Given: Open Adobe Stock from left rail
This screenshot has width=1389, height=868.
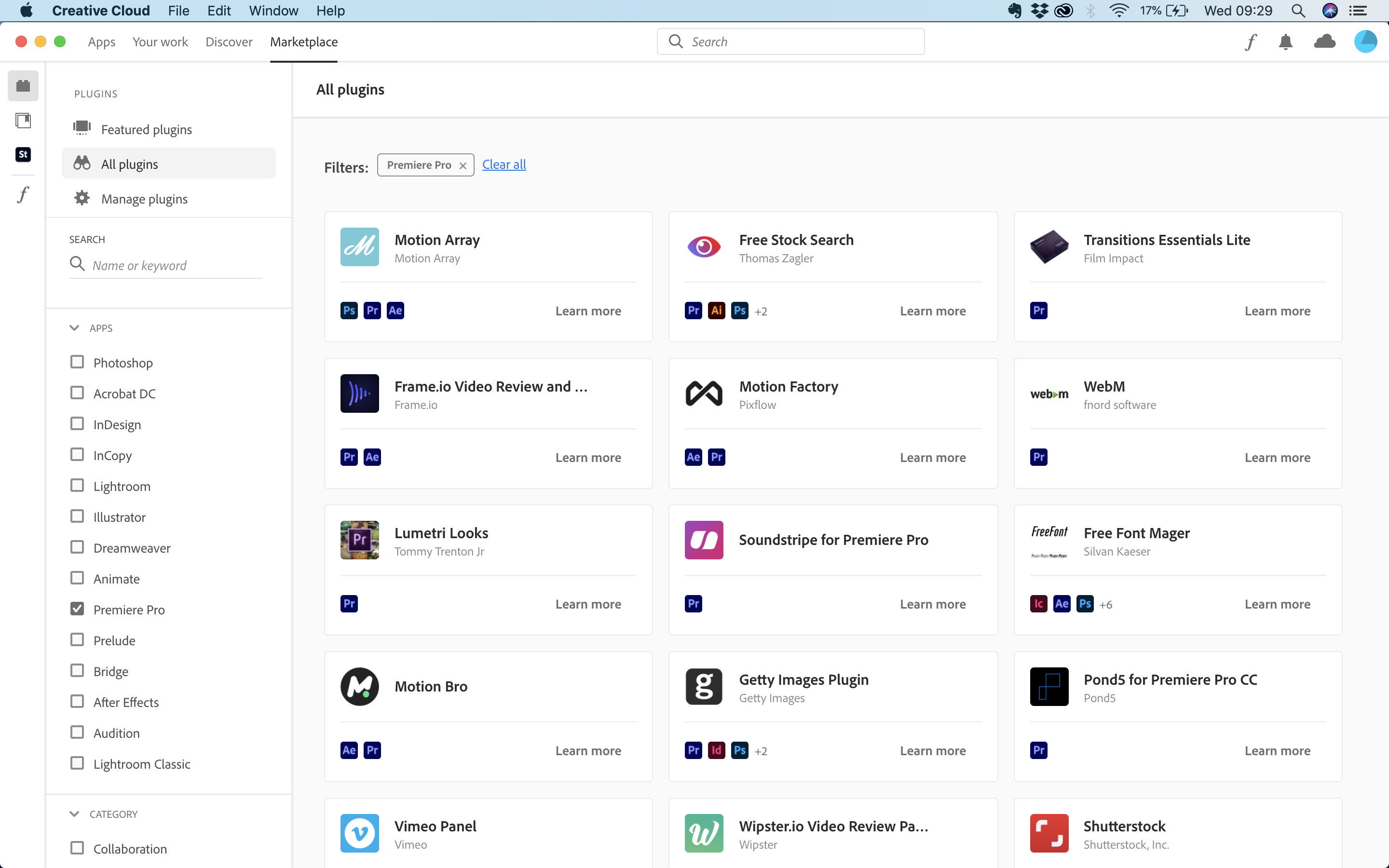Looking at the screenshot, I should tap(23, 154).
